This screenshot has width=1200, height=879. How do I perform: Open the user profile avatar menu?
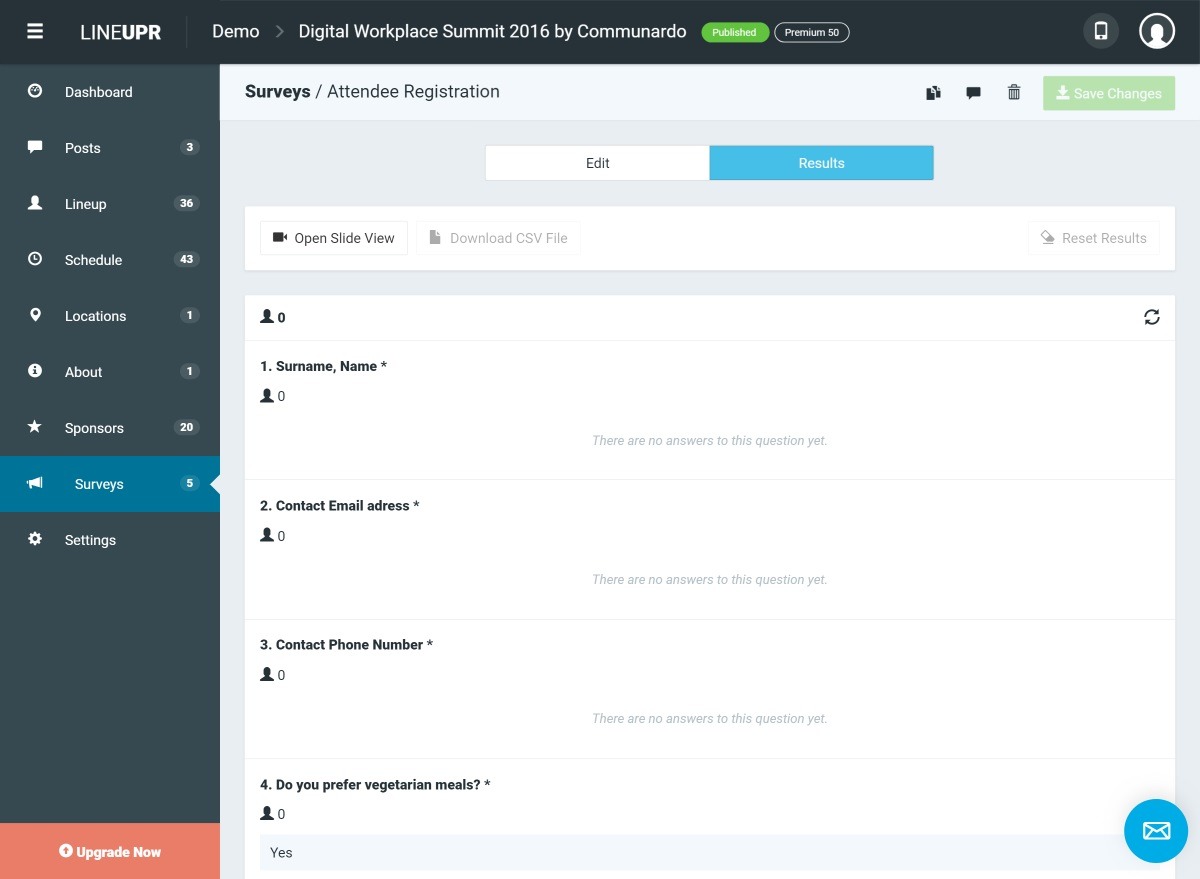1157,30
